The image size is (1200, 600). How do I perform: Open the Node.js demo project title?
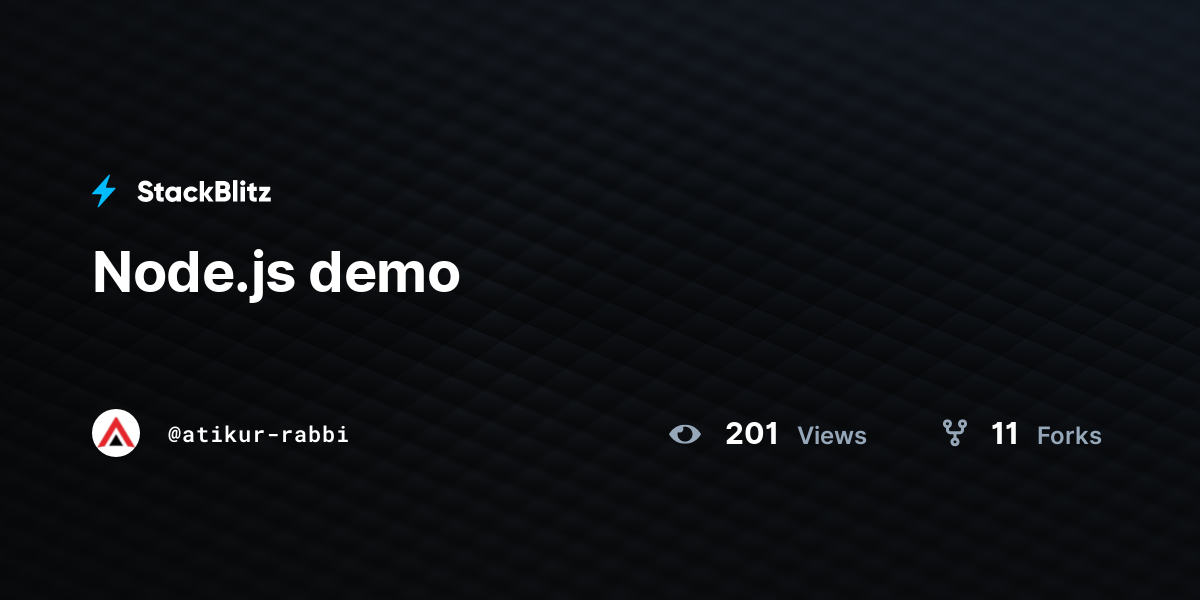(276, 272)
